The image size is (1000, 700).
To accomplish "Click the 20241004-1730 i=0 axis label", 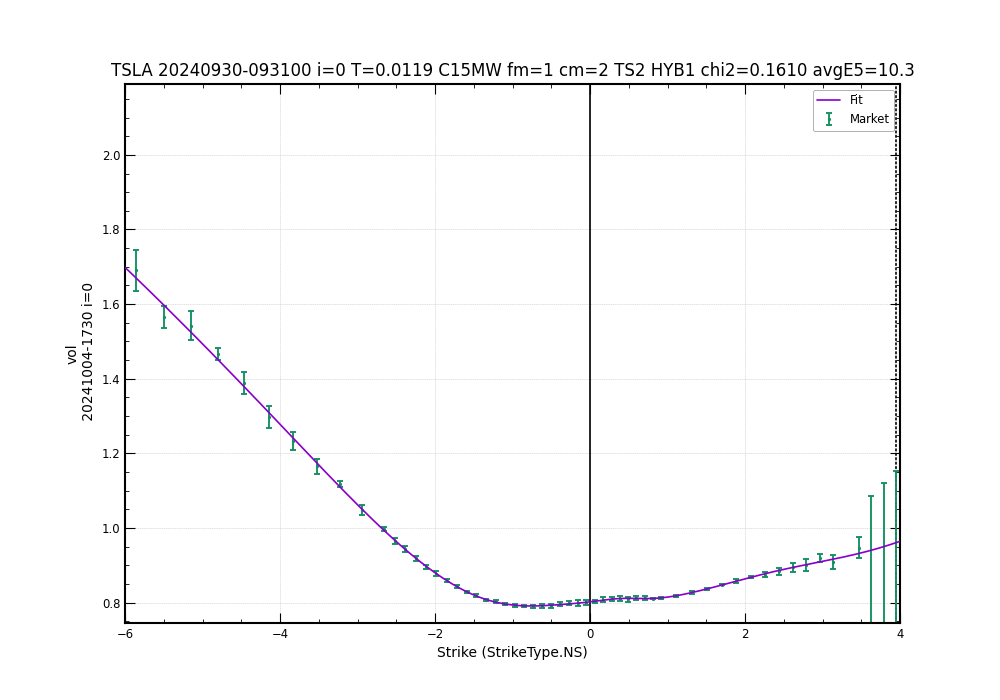I will tap(88, 352).
